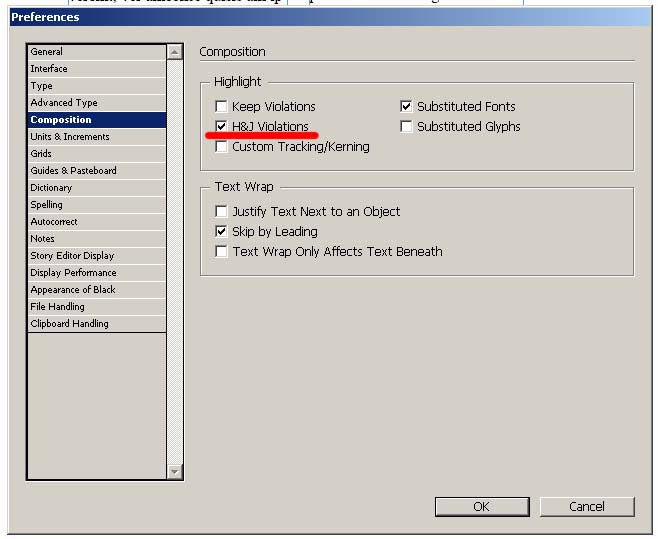Open Units & Increments preferences
Viewport: 658px width, 539px height.
pos(97,137)
